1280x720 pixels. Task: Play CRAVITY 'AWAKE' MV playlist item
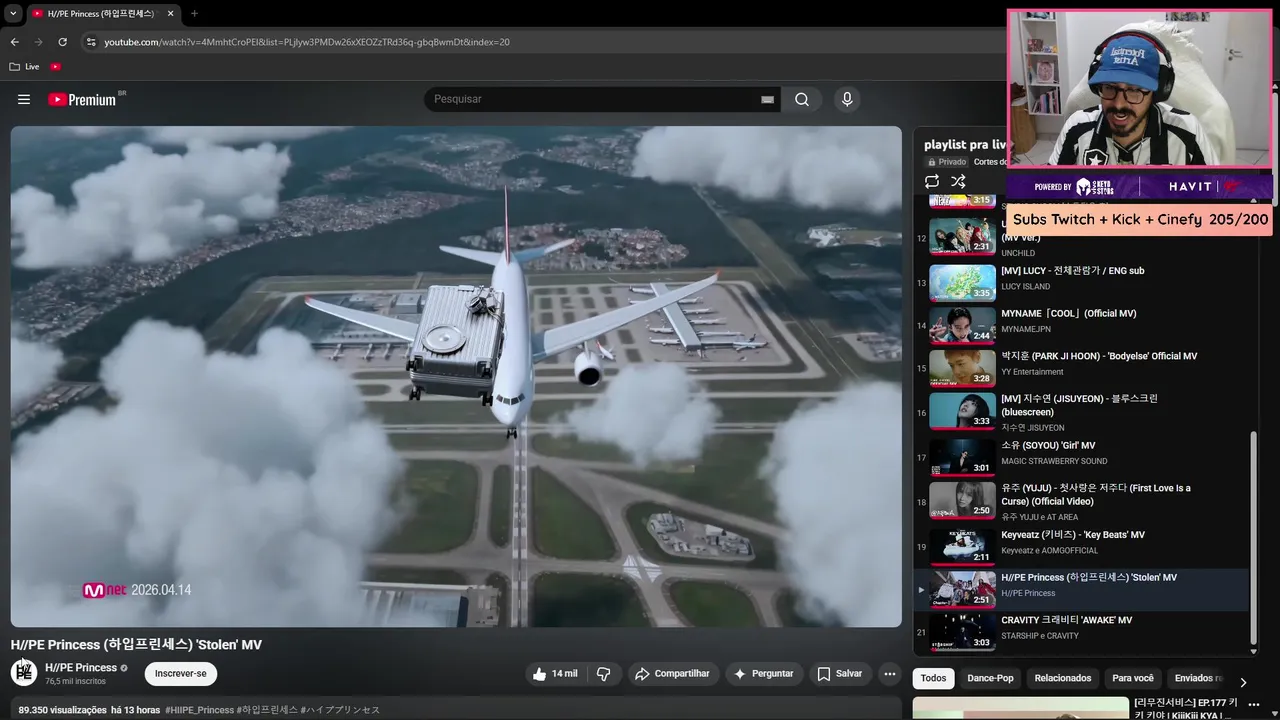click(1082, 631)
